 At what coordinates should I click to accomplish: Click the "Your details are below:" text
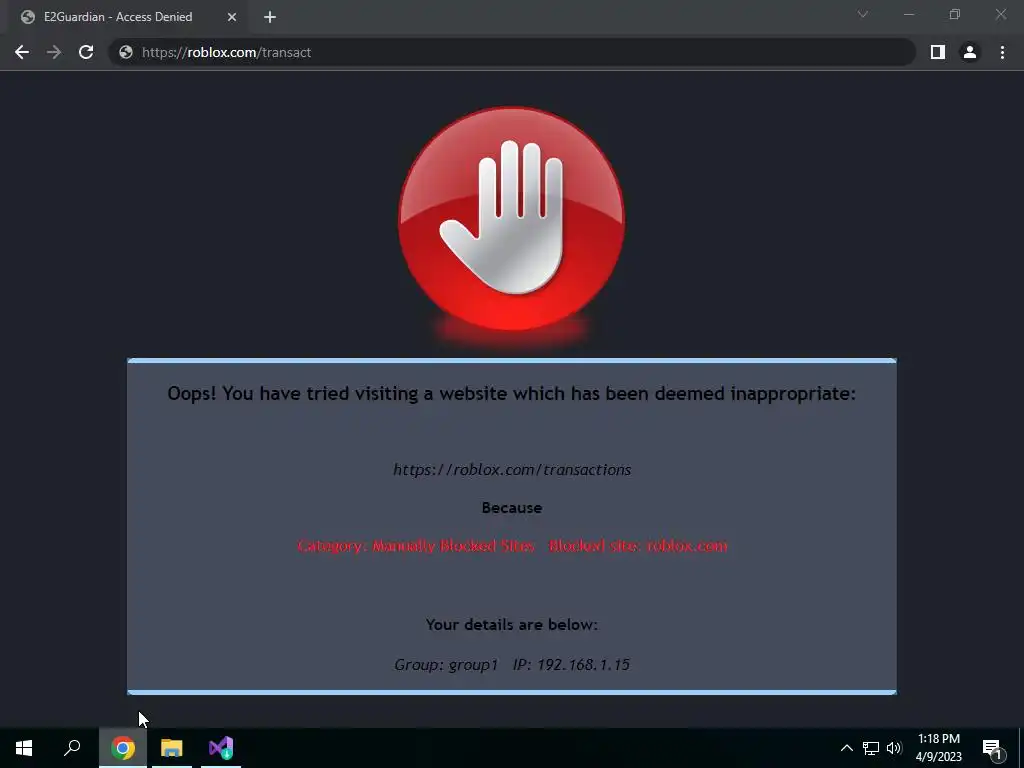point(512,624)
